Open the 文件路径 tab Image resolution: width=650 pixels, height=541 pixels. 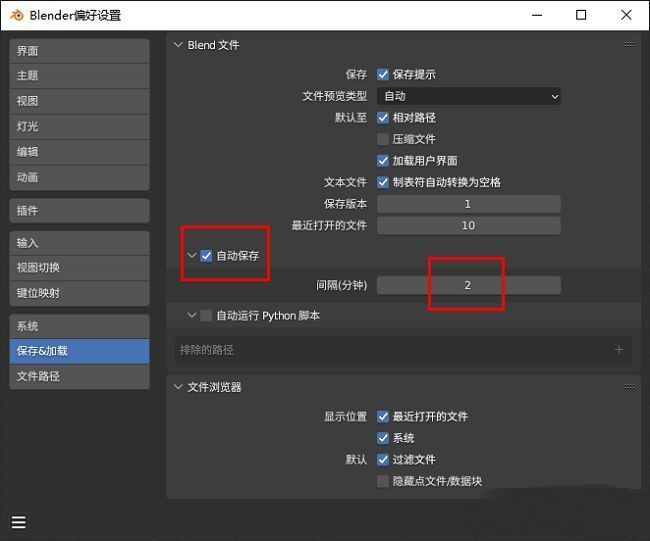(79, 376)
